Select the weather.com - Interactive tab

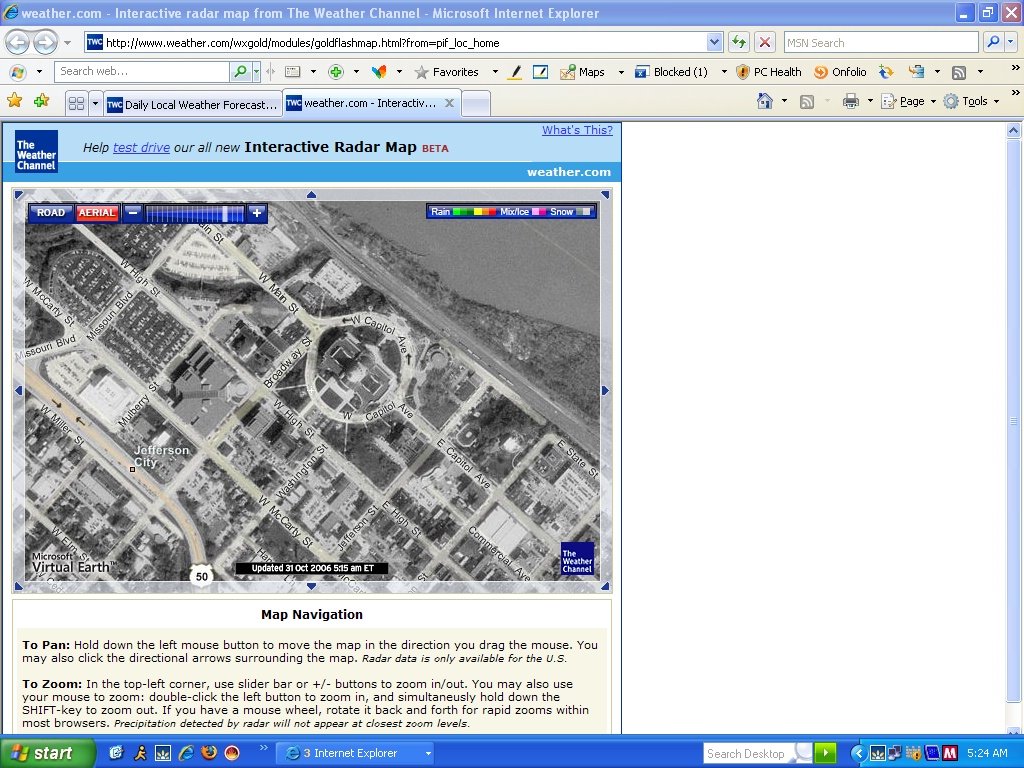[x=372, y=103]
